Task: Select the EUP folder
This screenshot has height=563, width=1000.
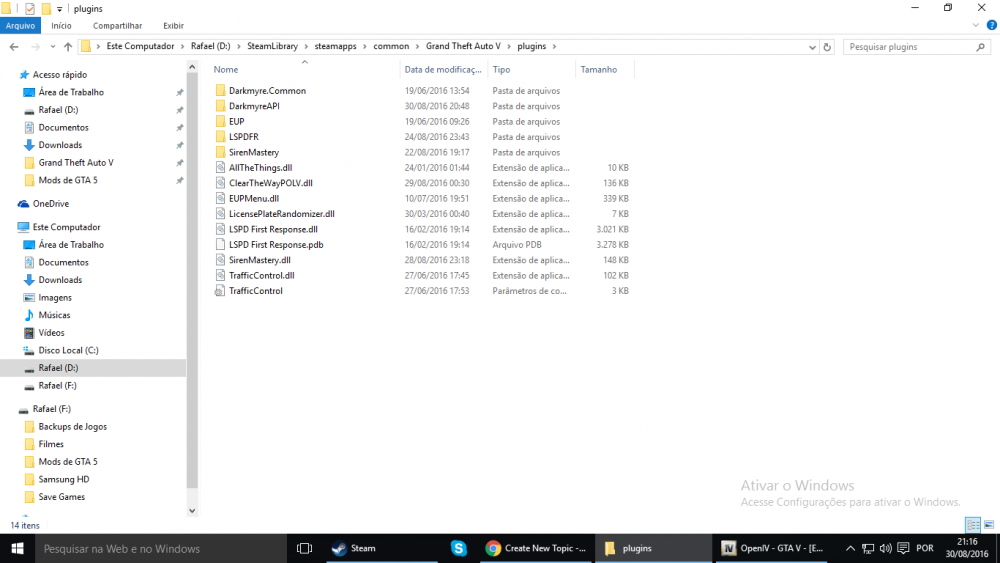Action: (x=237, y=121)
